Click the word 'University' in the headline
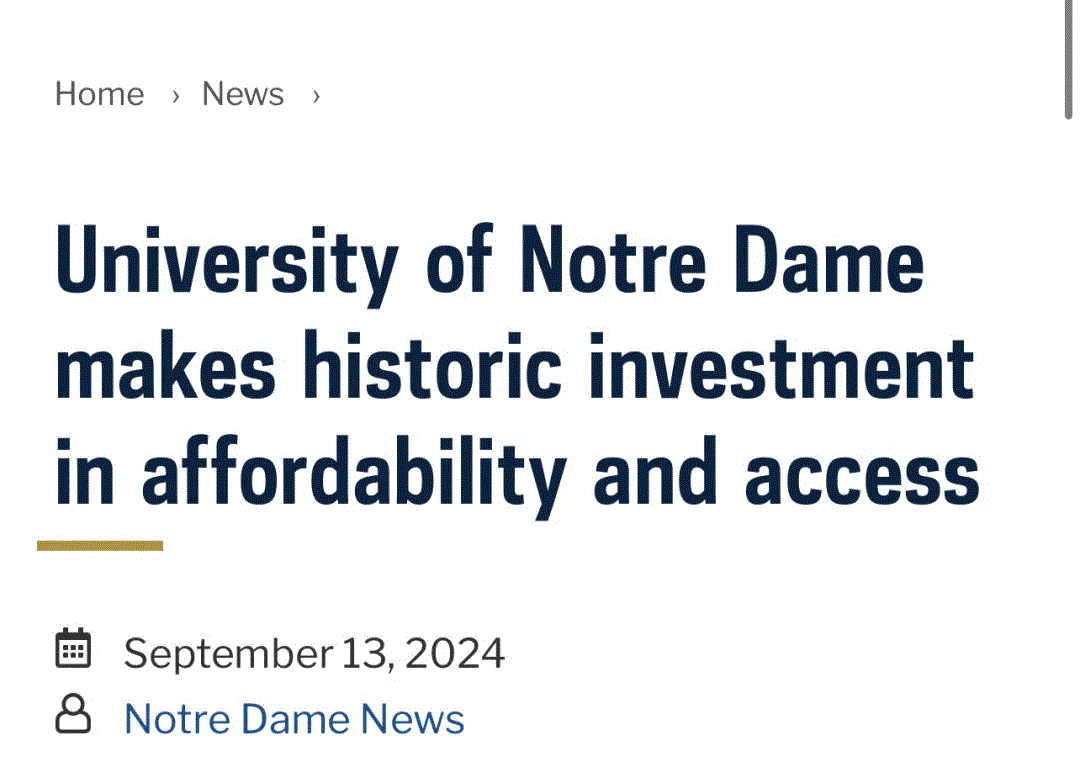This screenshot has height=780, width=1080. pos(227,265)
